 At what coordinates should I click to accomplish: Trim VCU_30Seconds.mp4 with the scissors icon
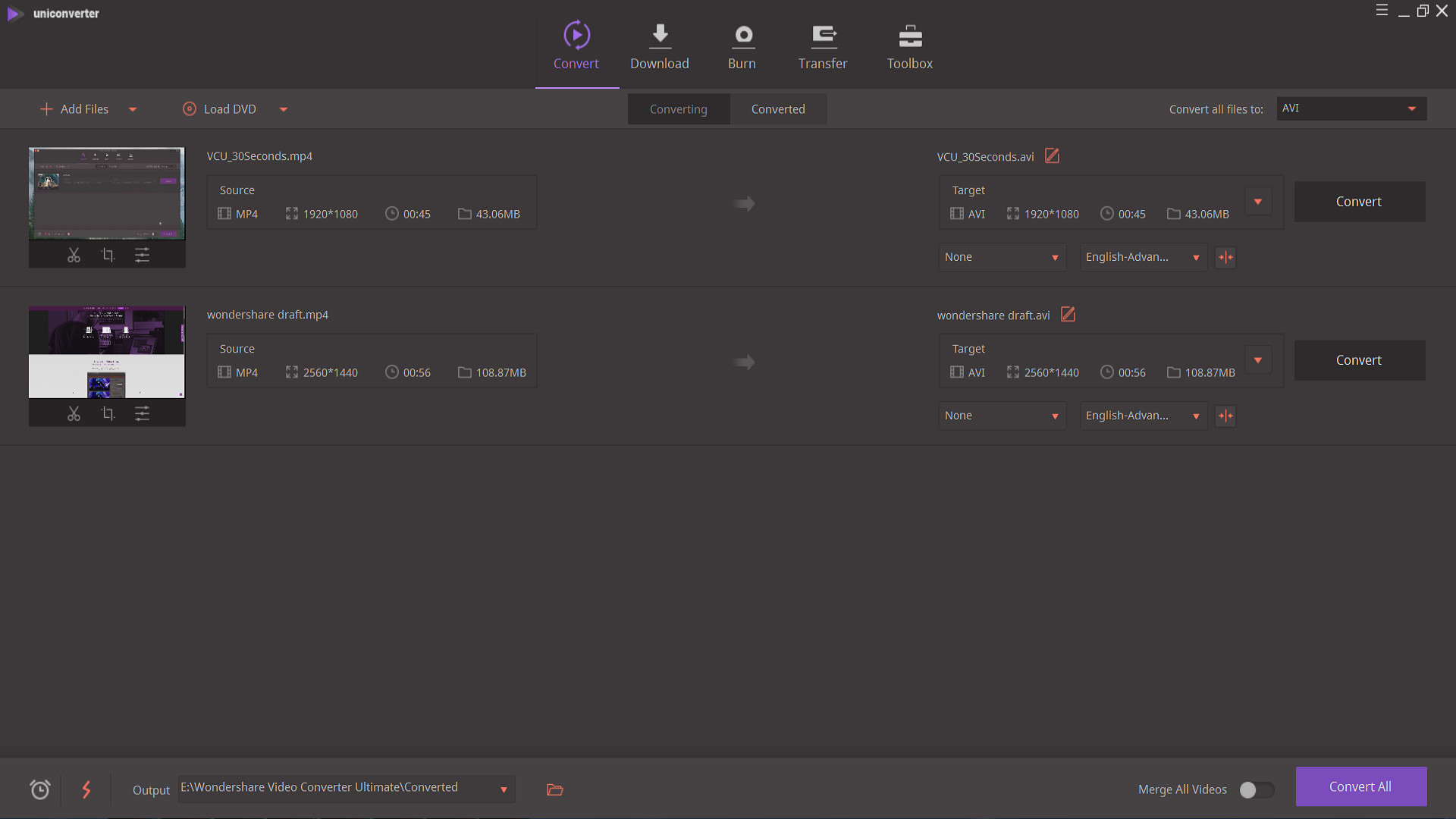click(74, 256)
